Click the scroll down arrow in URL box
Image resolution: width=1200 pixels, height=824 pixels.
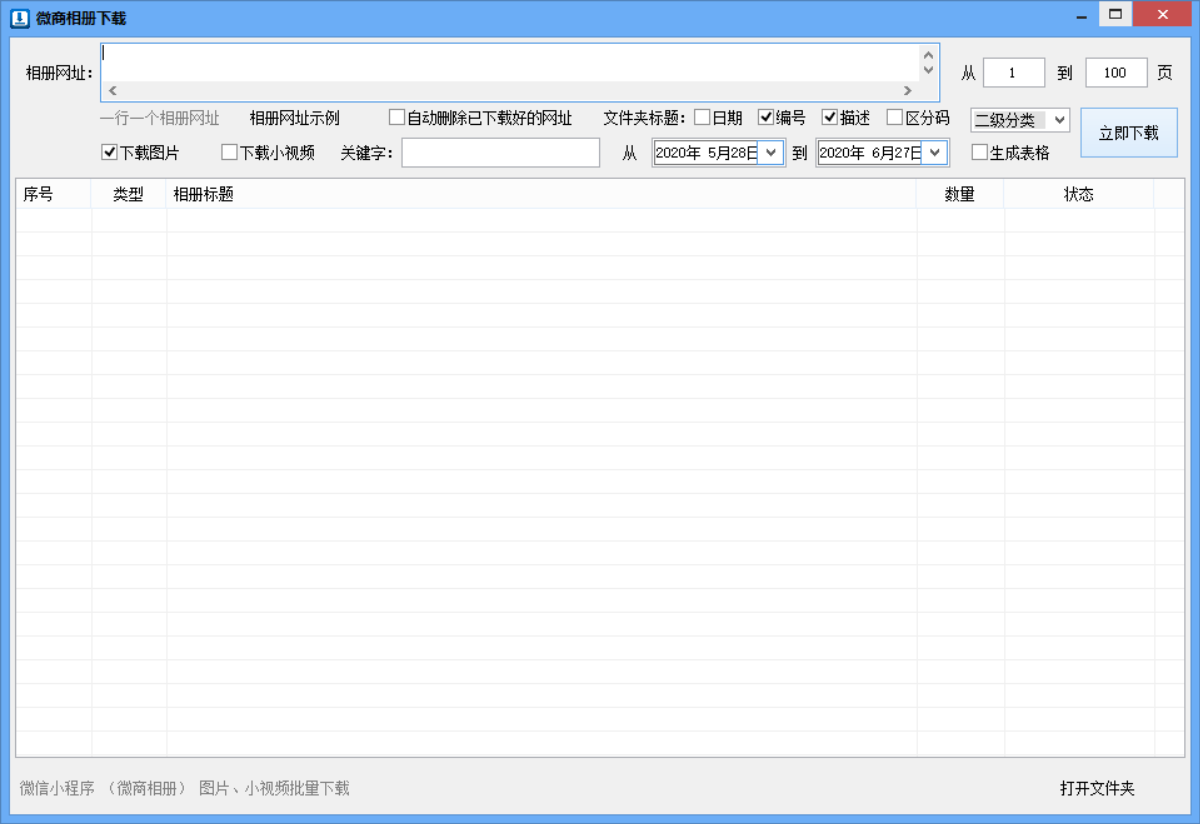[x=929, y=70]
